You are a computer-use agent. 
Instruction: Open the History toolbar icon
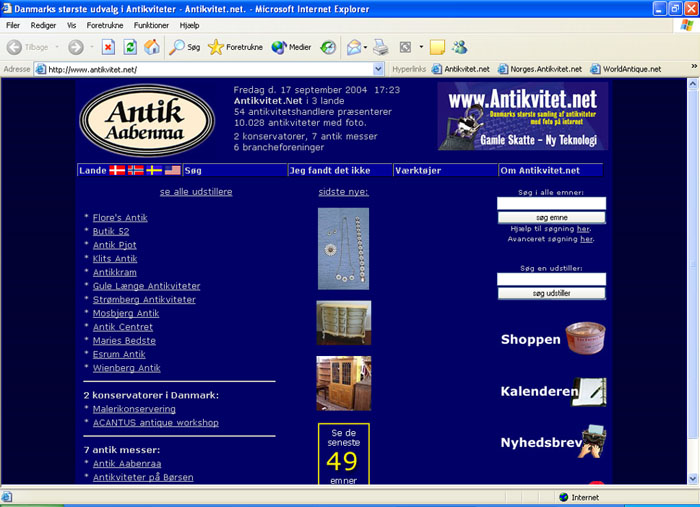pos(328,47)
